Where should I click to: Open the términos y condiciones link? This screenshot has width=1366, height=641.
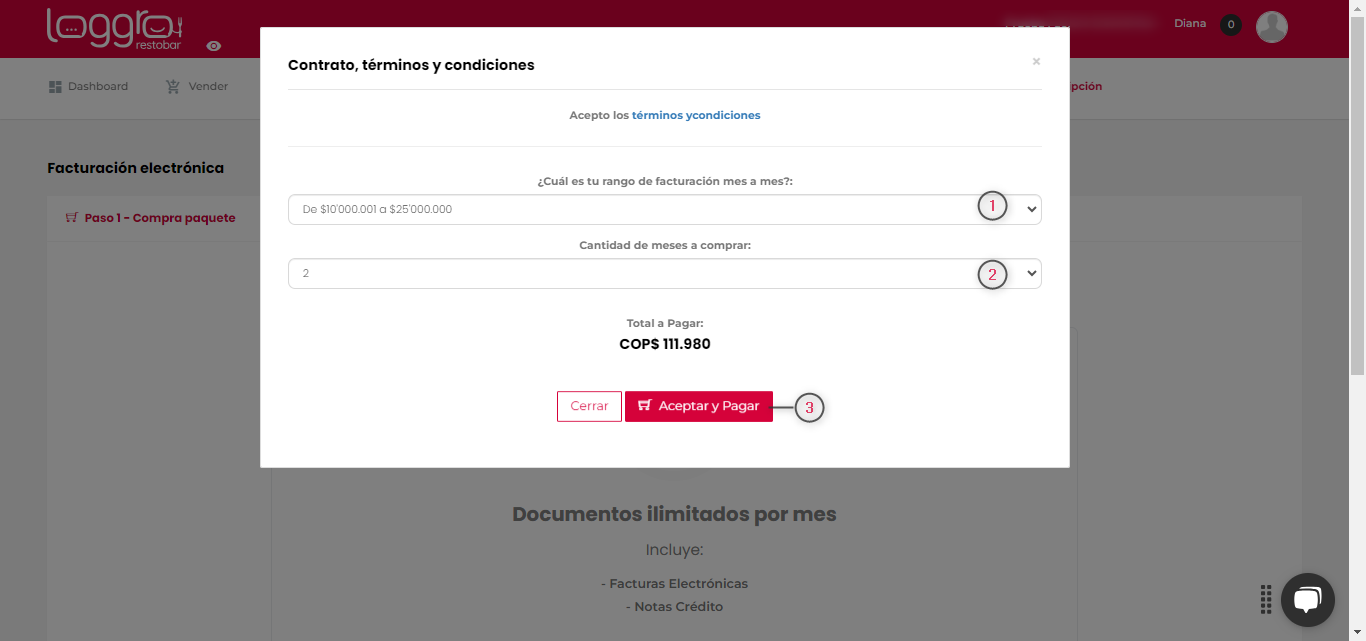pyautogui.click(x=696, y=115)
